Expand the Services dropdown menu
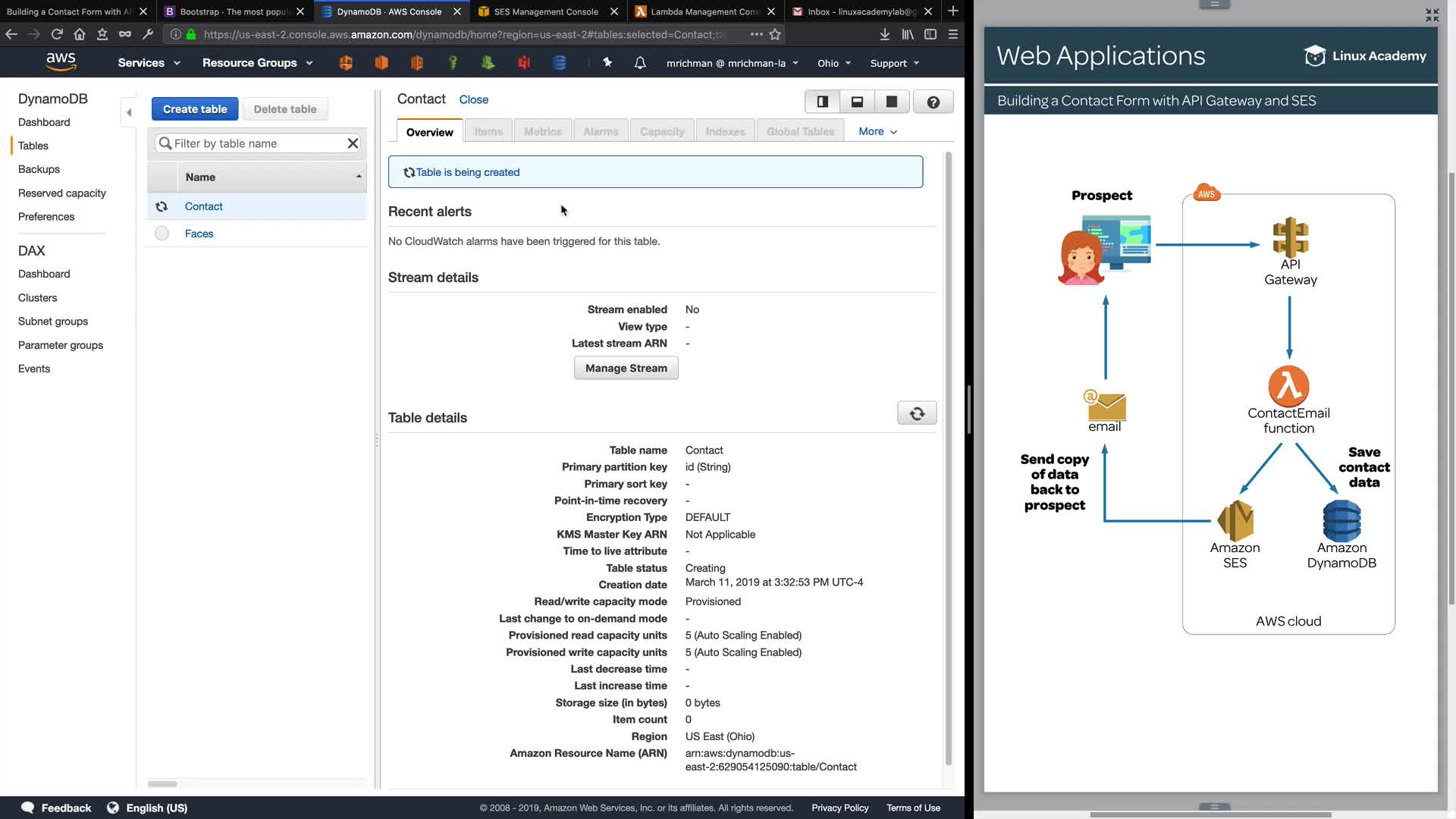This screenshot has width=1456, height=819. 149,63
